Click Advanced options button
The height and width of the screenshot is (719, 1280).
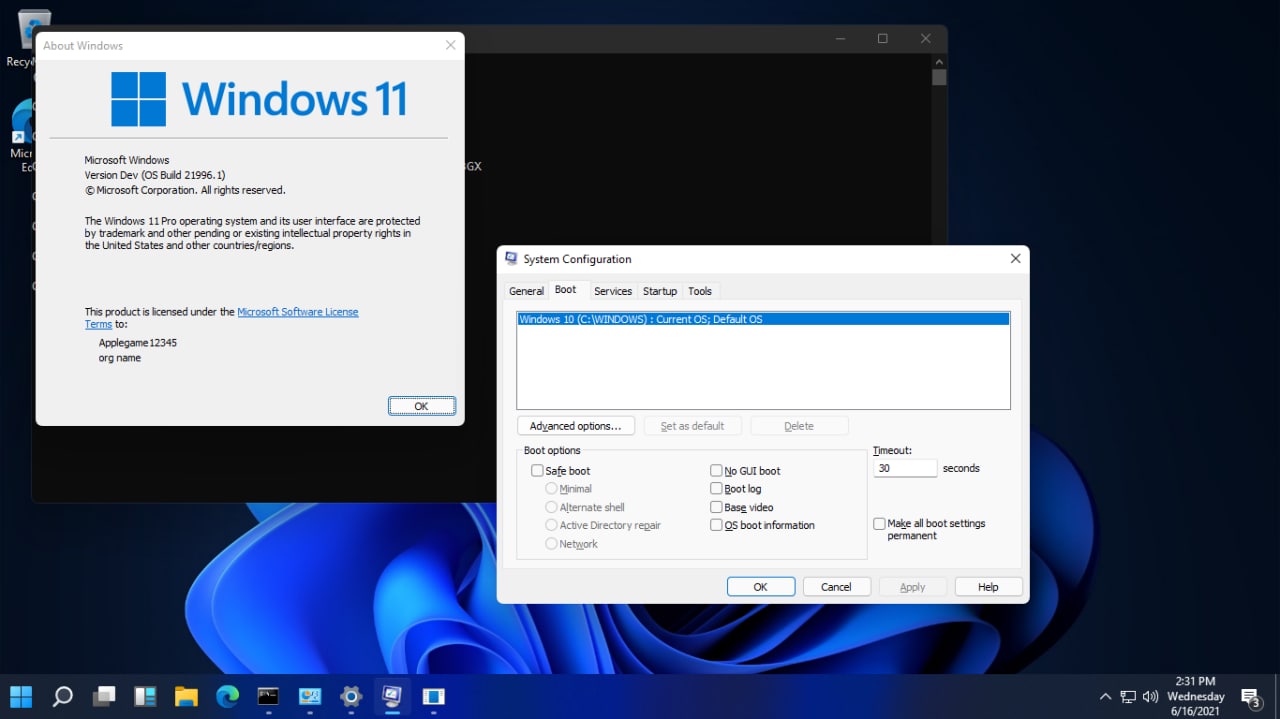click(x=576, y=426)
